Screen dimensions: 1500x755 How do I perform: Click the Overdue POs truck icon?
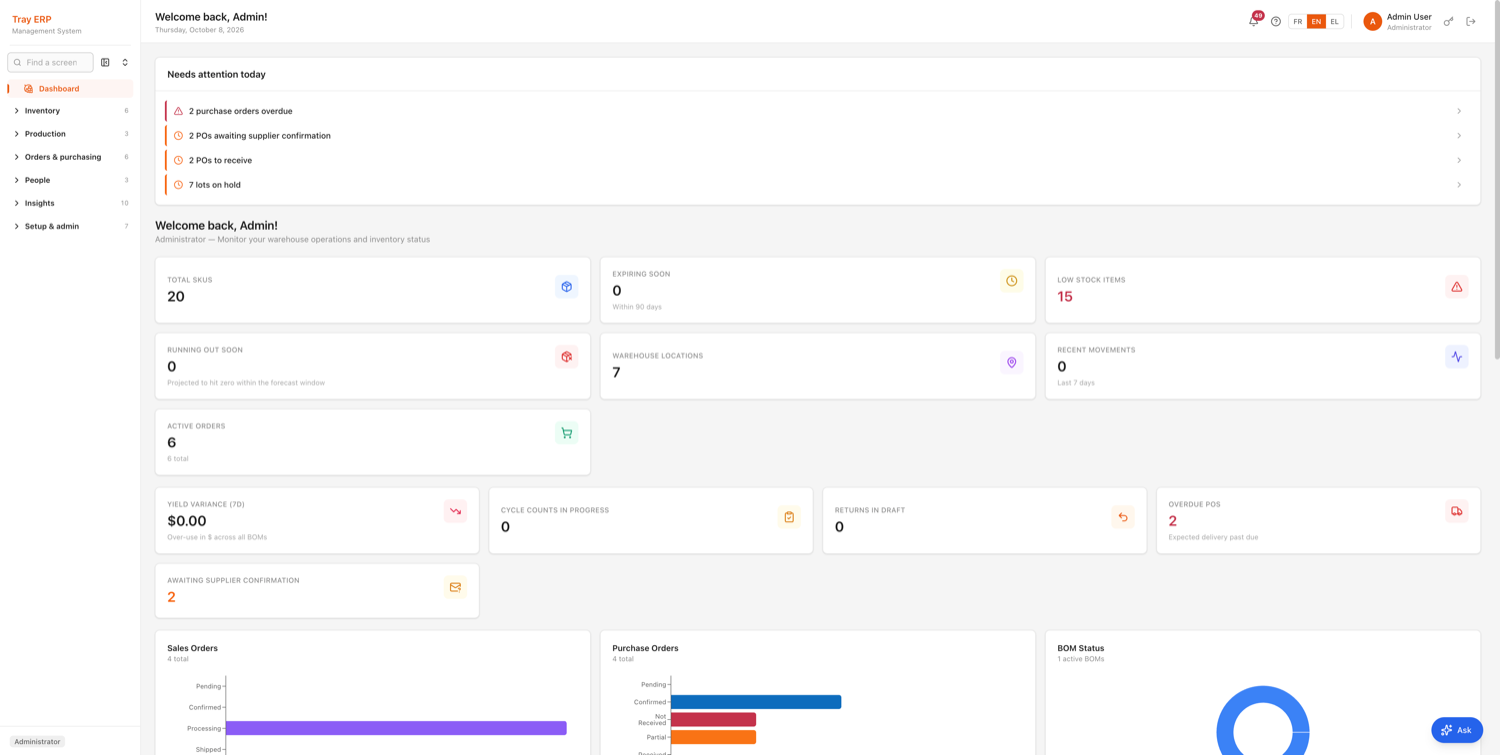pos(1457,511)
